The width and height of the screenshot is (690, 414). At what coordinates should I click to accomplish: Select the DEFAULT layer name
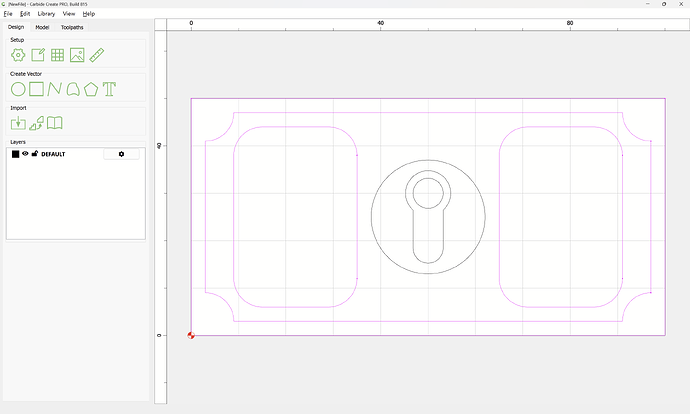[53, 154]
